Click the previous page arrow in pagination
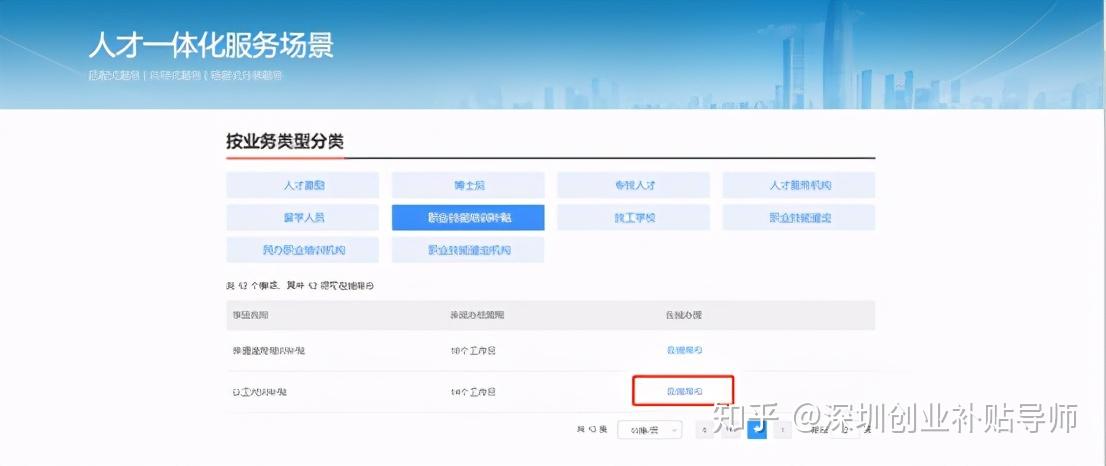1106x466 pixels. 705,429
